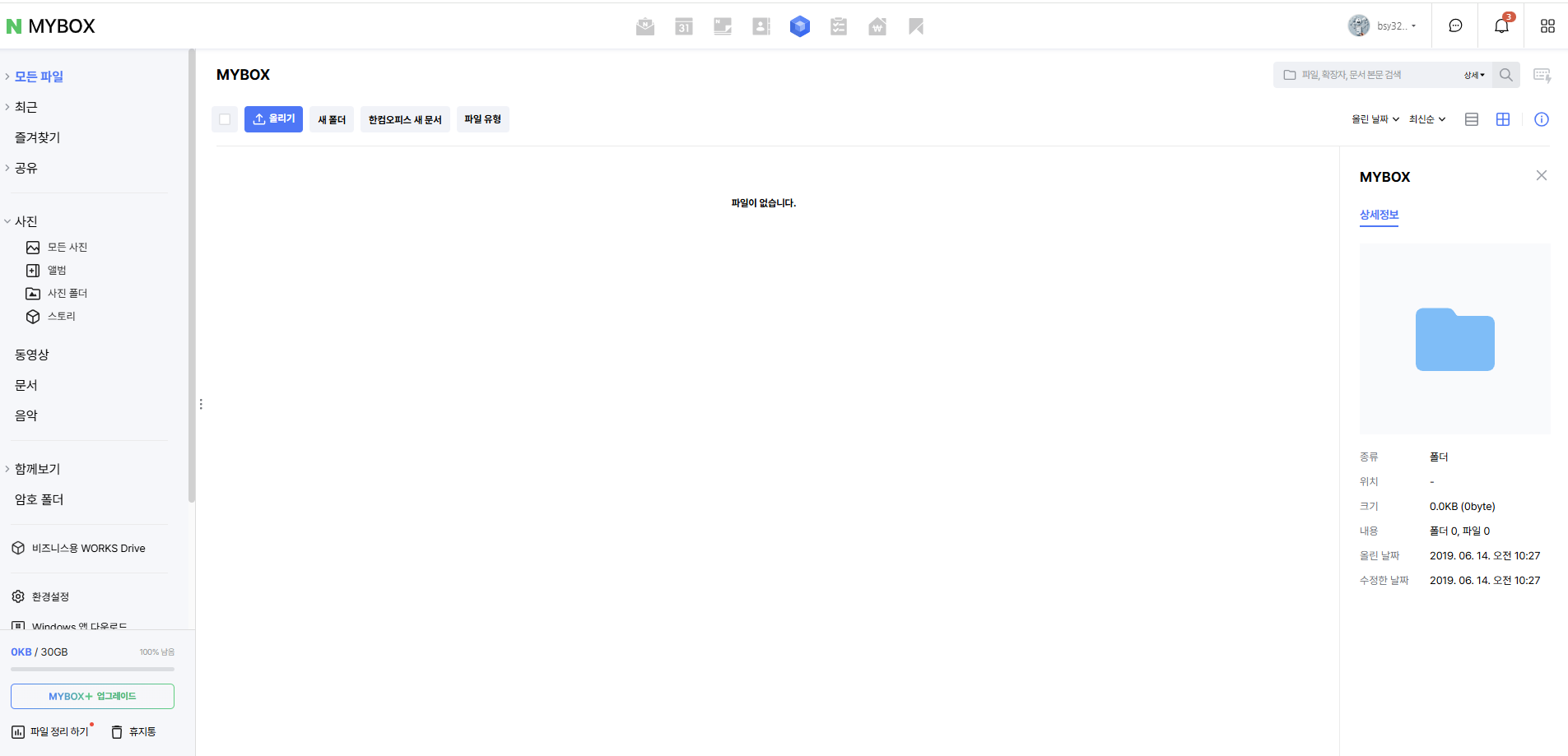Click the storage usage progress bar
Image resolution: width=1568 pixels, height=756 pixels.
(x=92, y=669)
